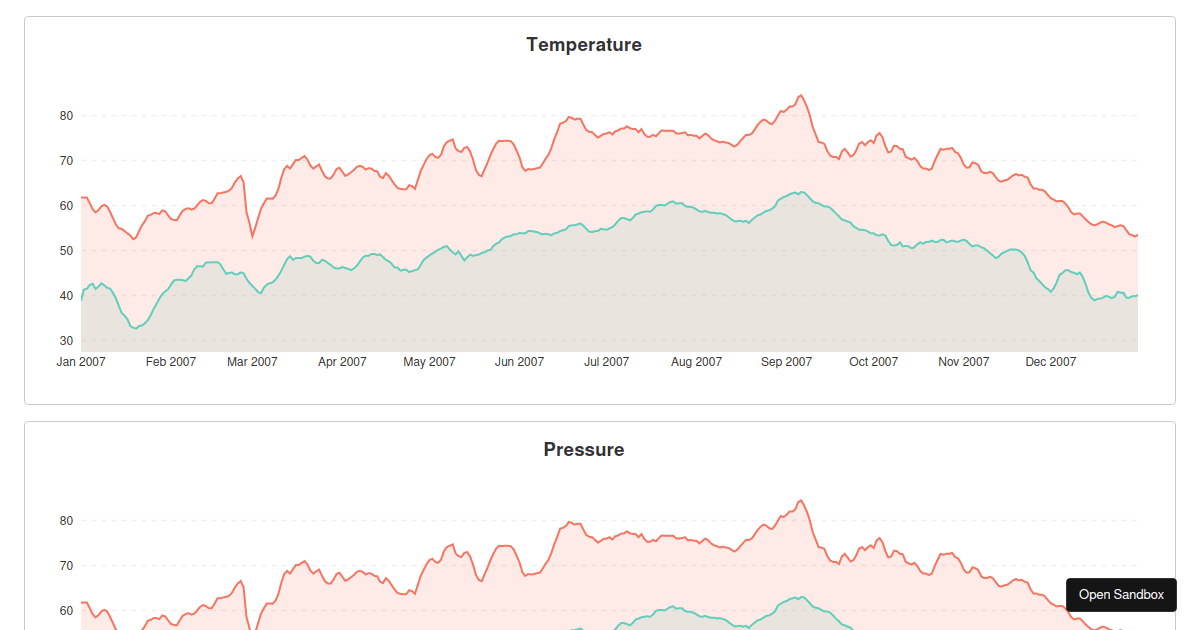Select the Dec 2007 x-axis label
The image size is (1200, 630).
[x=1051, y=362]
